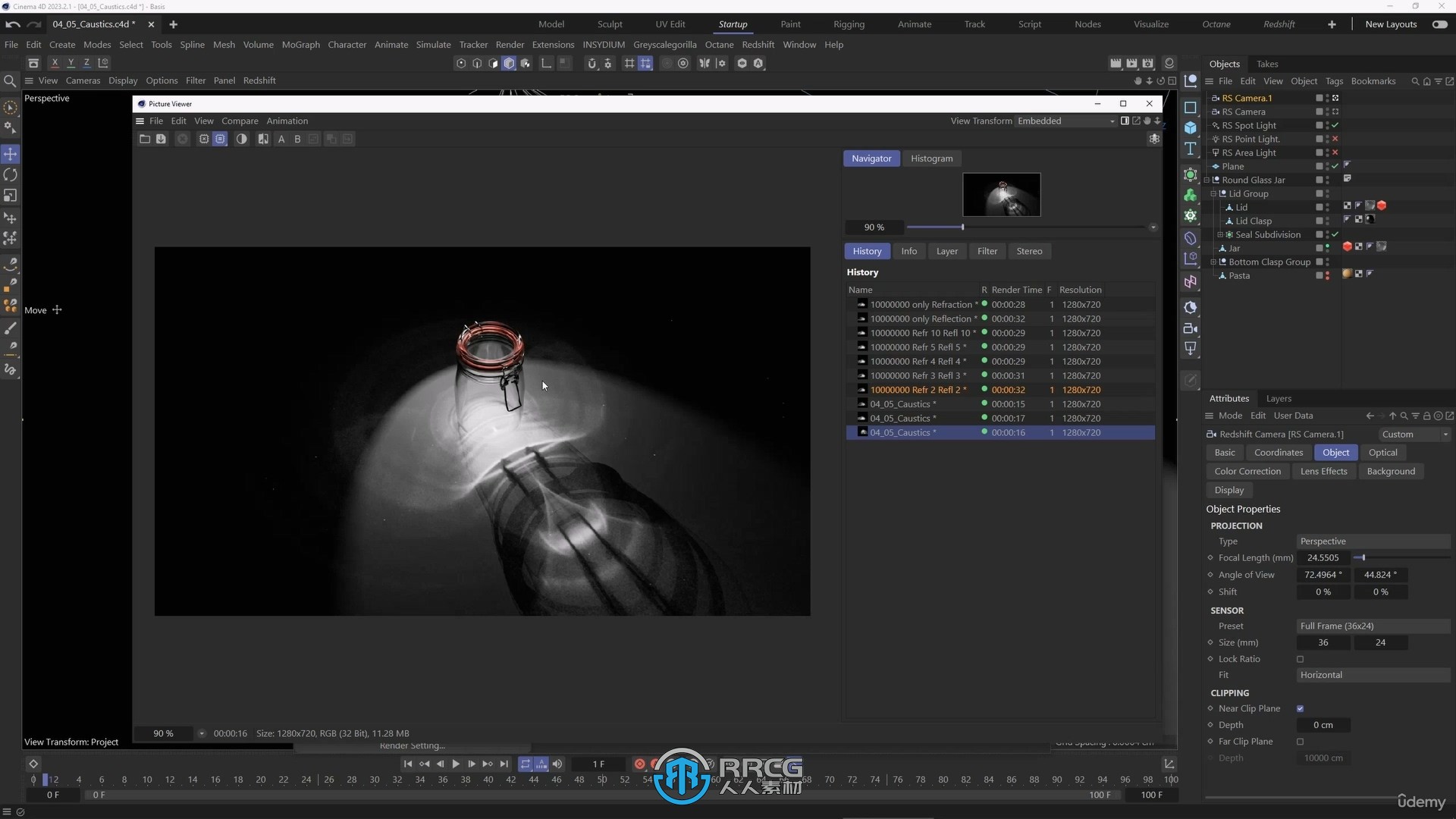Click the save image icon in Picture Viewer
This screenshot has width=1456, height=819.
click(161, 139)
